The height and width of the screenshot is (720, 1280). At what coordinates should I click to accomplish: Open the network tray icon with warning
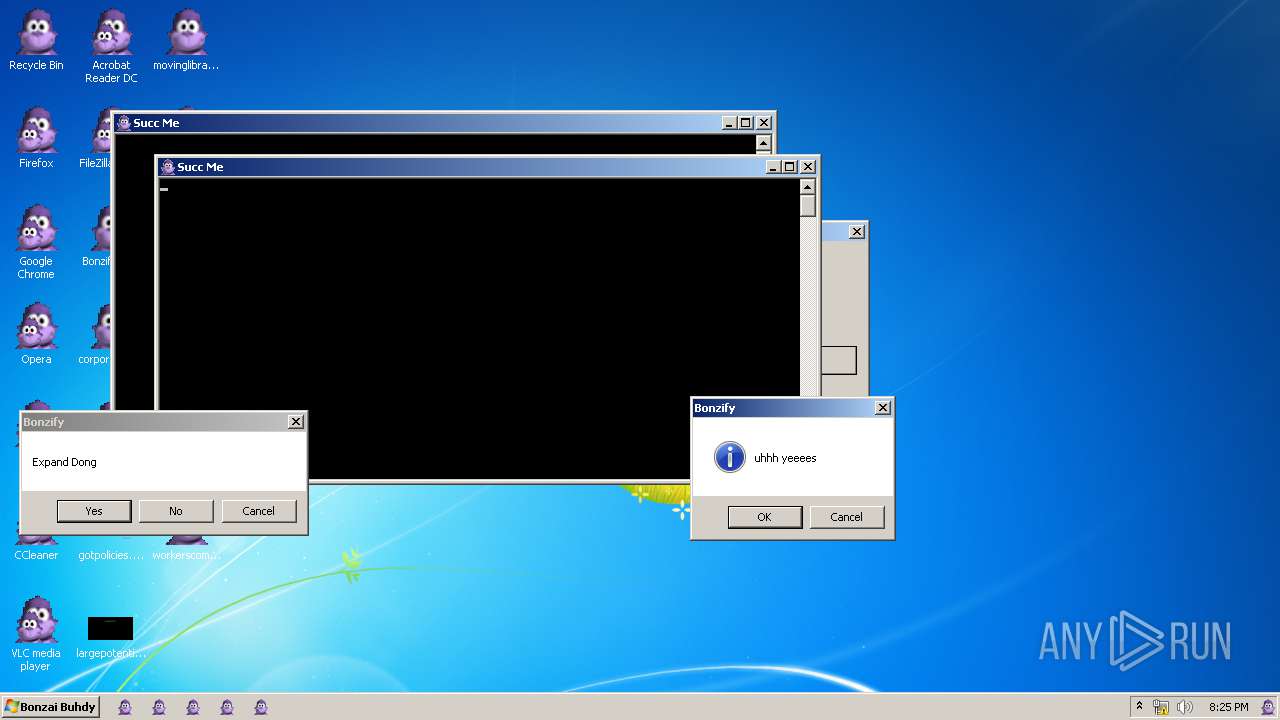(1161, 707)
